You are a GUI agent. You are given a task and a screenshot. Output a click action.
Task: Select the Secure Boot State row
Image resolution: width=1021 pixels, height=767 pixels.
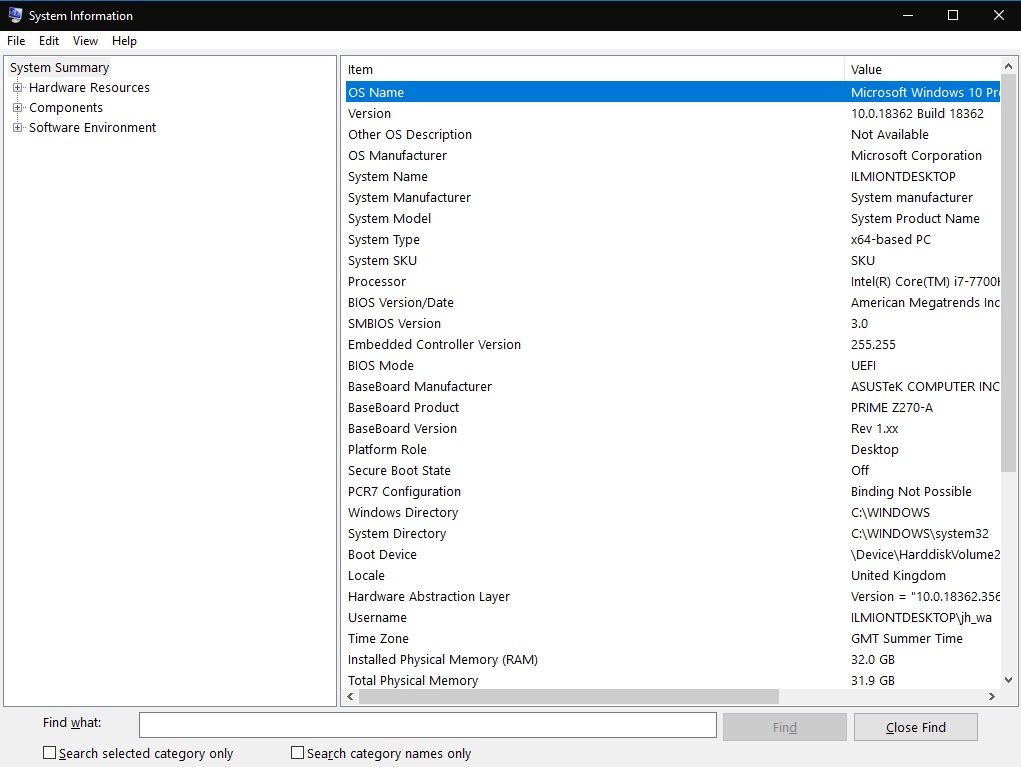click(x=673, y=470)
